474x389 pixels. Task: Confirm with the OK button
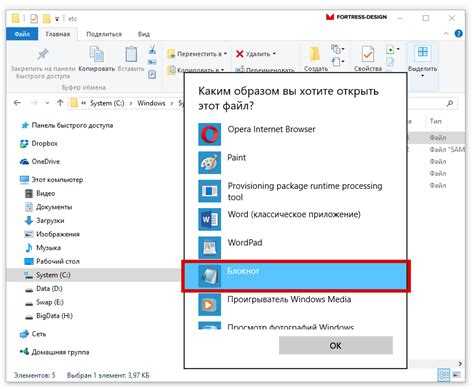(336, 346)
